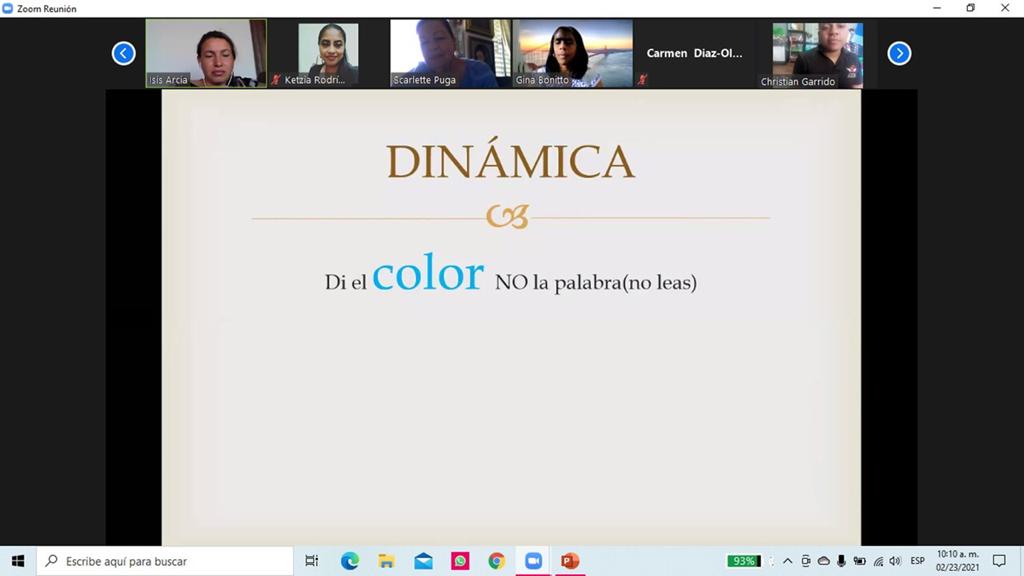Open the volume control in tray
Screen dimensions: 1024x576
click(x=895, y=561)
